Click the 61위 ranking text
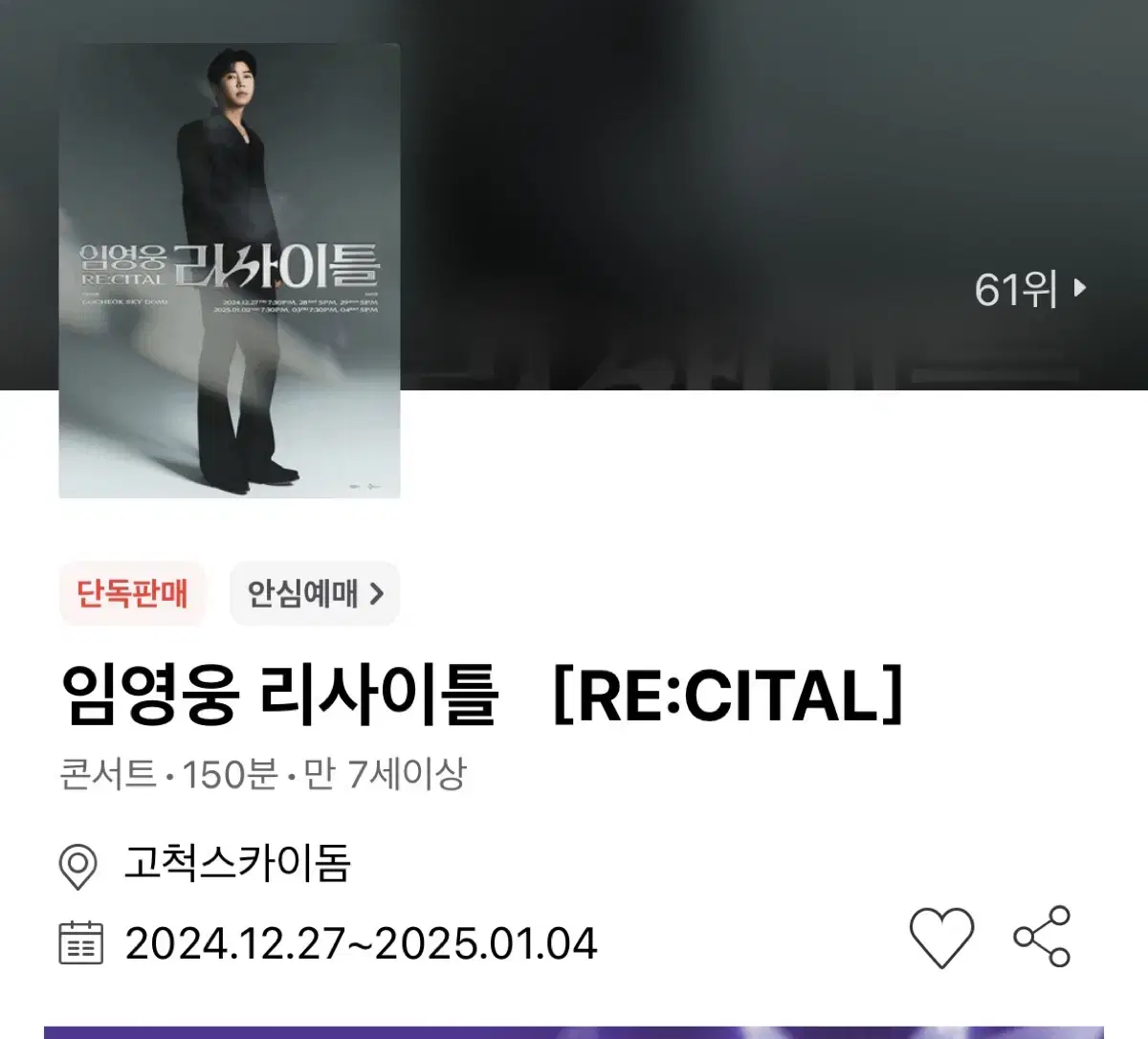The height and width of the screenshot is (1039, 1148). click(1016, 289)
